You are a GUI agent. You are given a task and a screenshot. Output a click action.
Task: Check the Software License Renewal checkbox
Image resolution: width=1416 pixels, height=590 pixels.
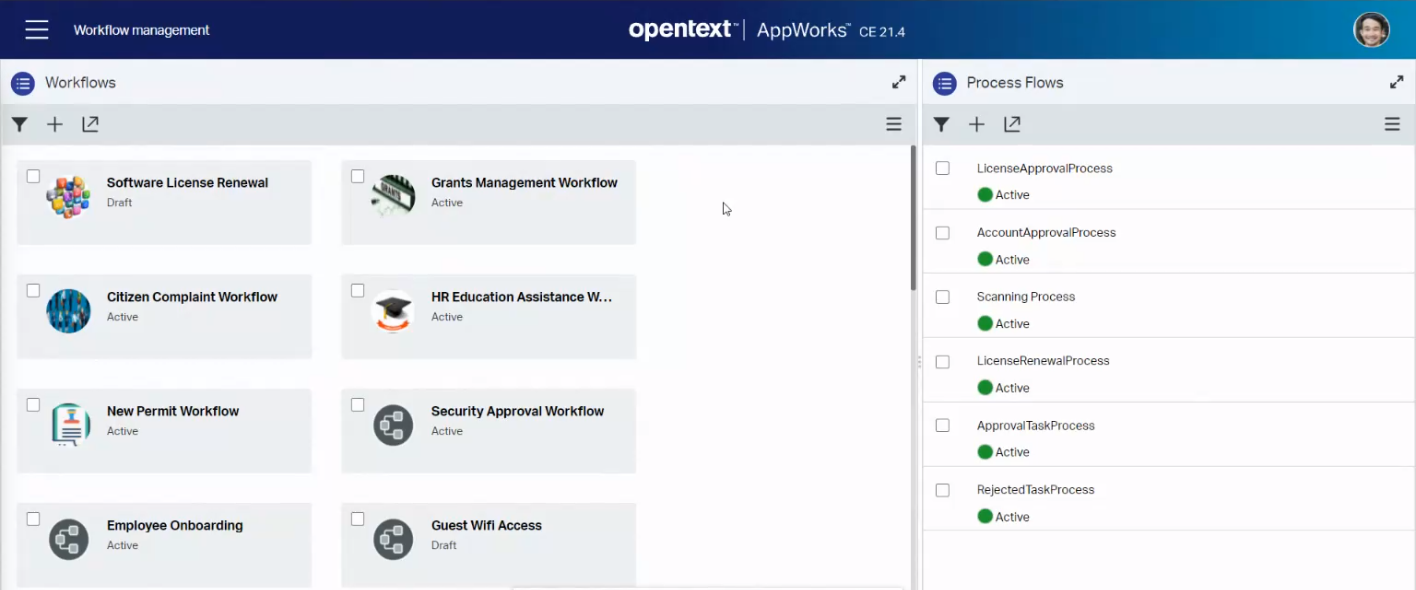pyautogui.click(x=33, y=176)
